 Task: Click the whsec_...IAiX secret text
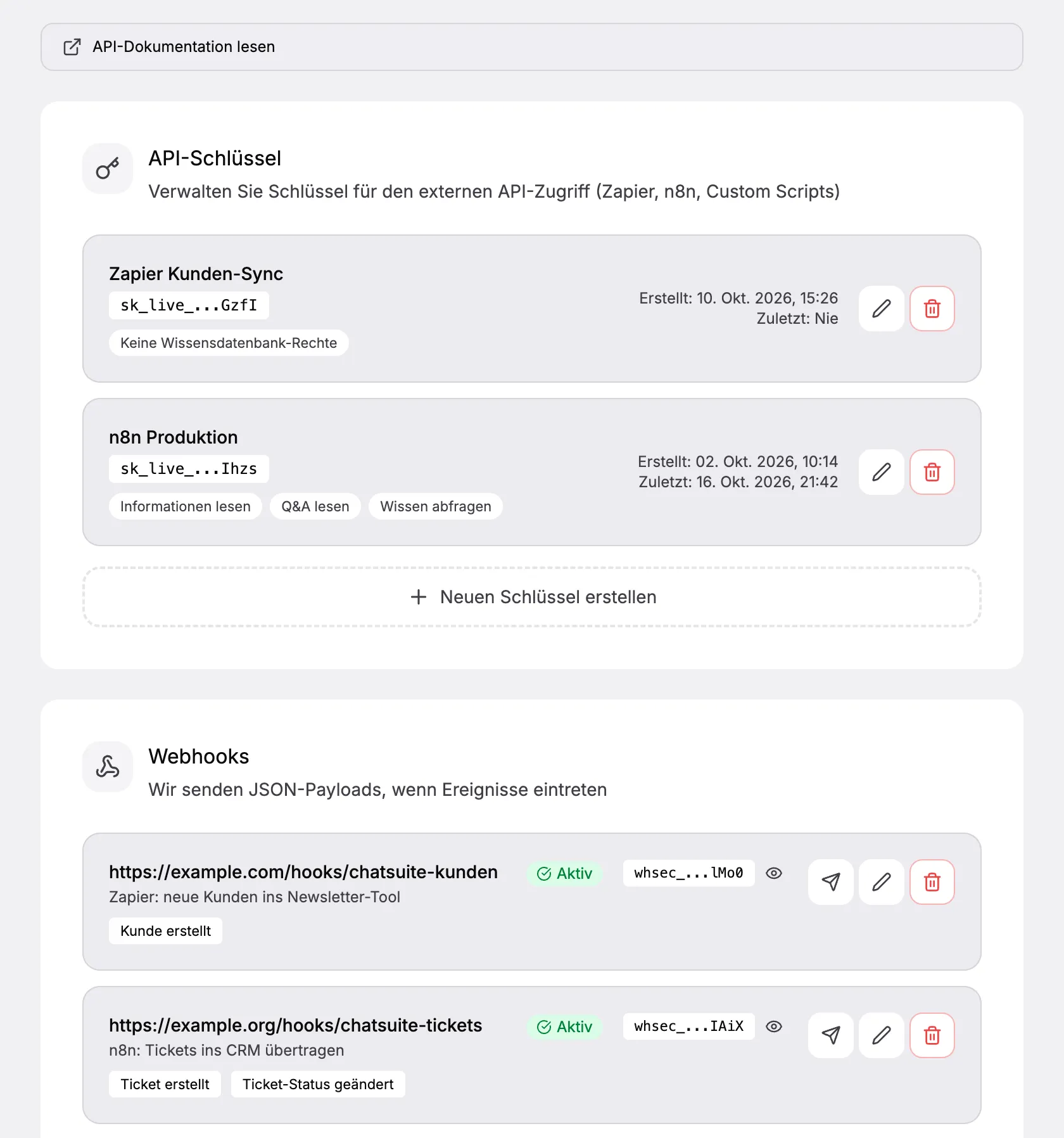click(689, 1026)
